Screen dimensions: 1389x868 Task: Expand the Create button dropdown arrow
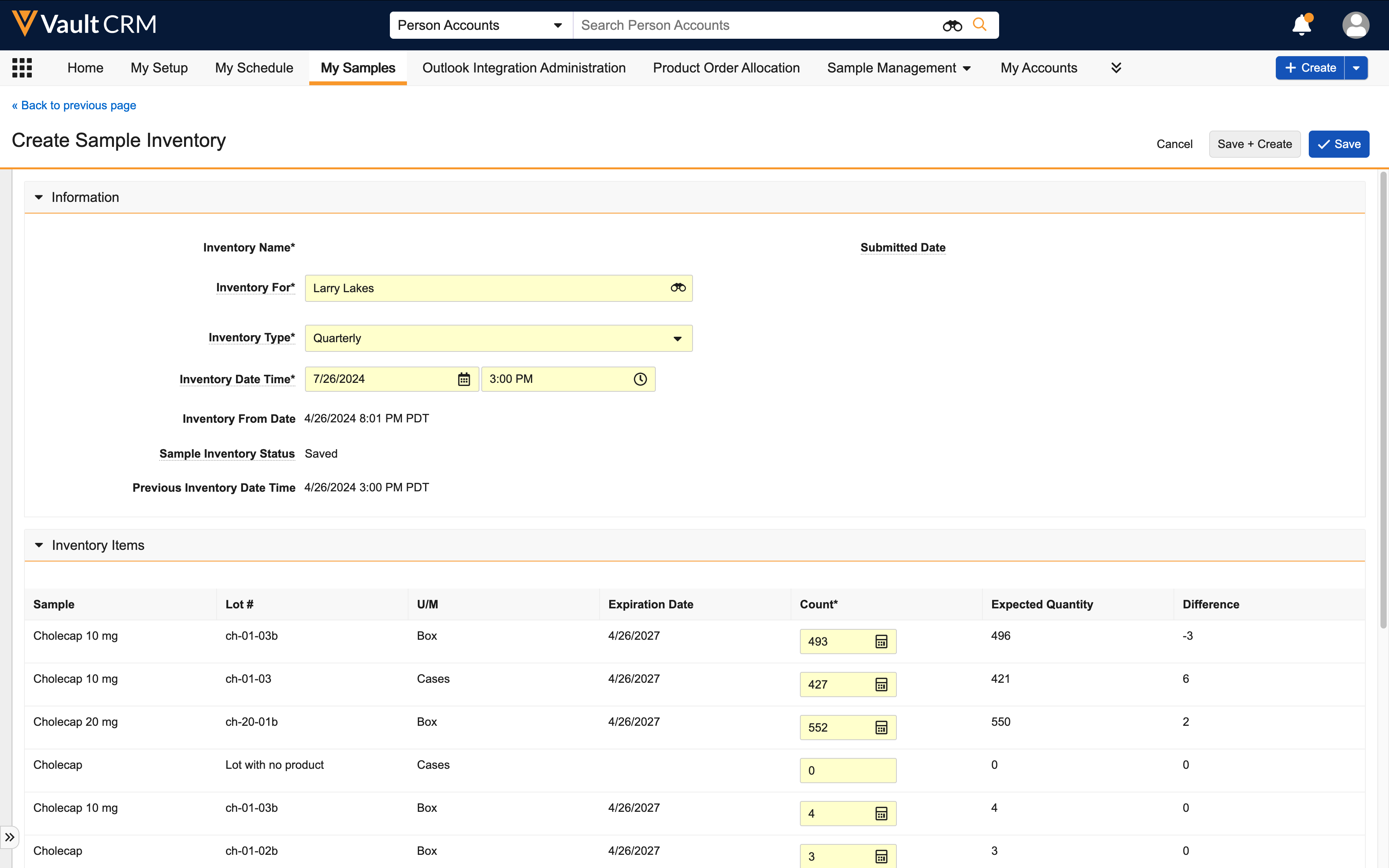(x=1356, y=68)
